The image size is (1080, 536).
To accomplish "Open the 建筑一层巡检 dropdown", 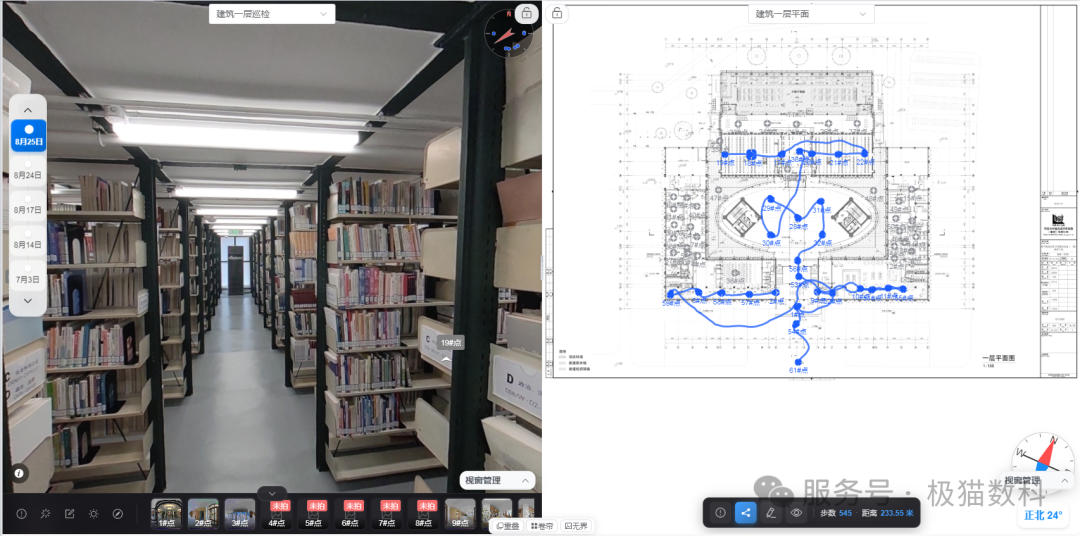I will [x=272, y=14].
